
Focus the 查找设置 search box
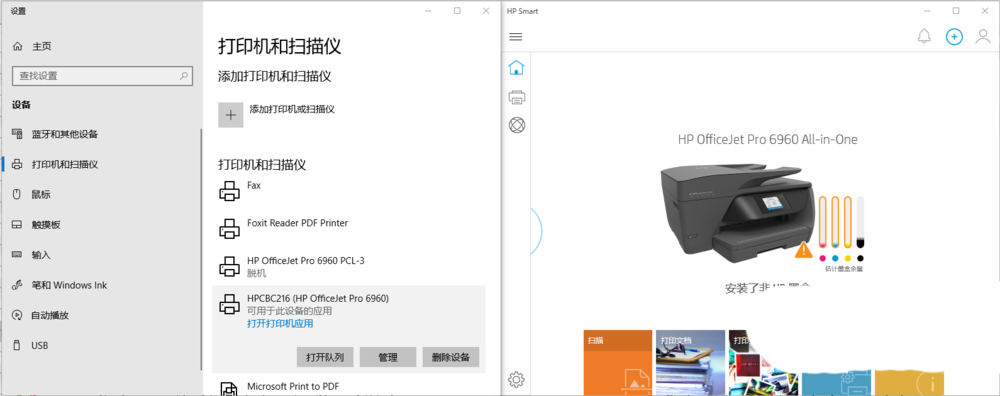click(x=102, y=76)
